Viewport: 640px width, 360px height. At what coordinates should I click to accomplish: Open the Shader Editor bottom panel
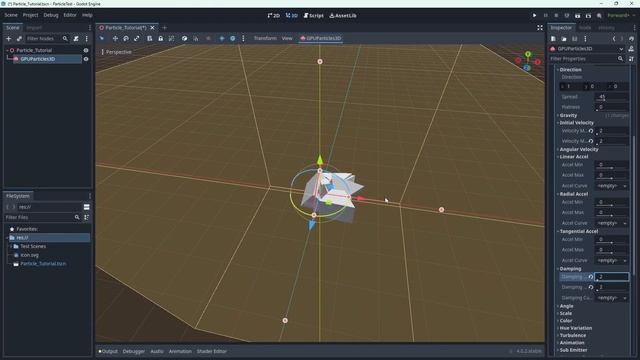[x=211, y=351]
